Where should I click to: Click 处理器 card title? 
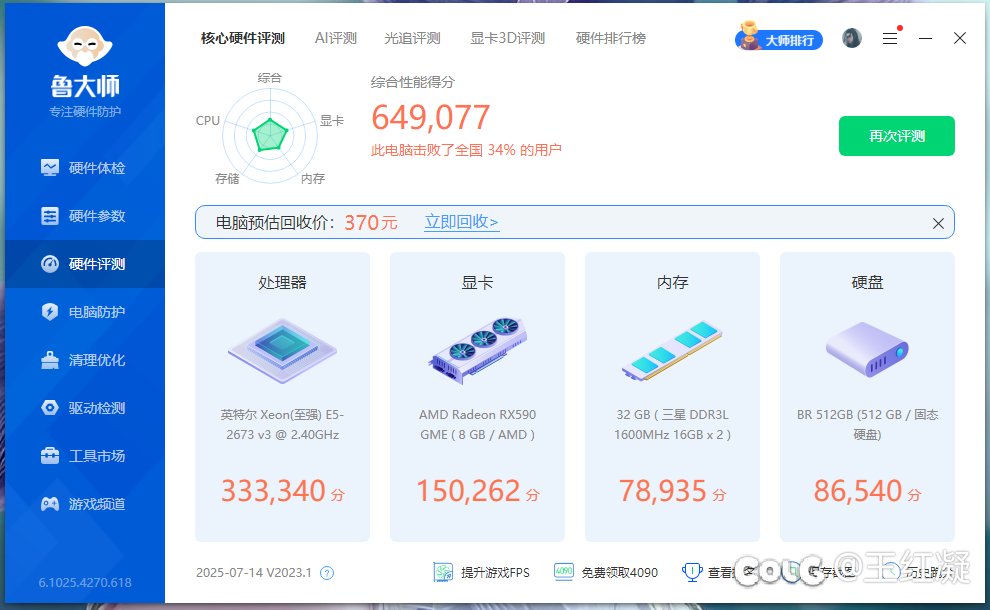pyautogui.click(x=282, y=282)
